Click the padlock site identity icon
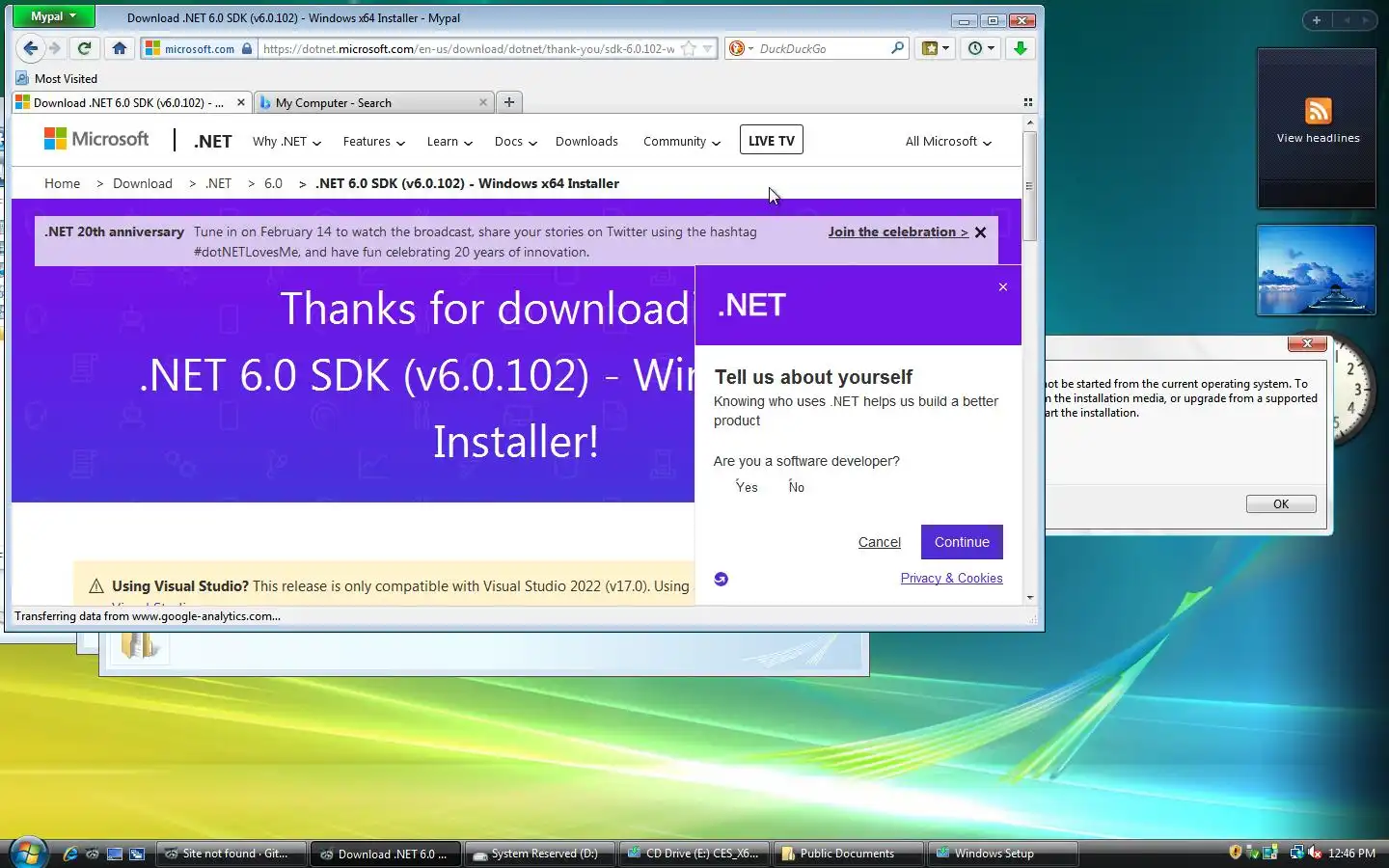Screen dimensions: 1389x868 (247, 48)
